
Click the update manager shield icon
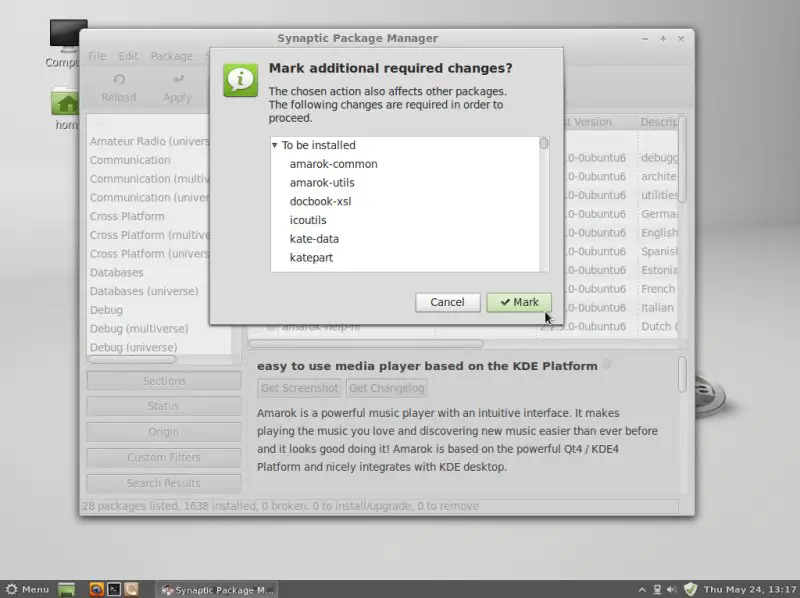690,589
